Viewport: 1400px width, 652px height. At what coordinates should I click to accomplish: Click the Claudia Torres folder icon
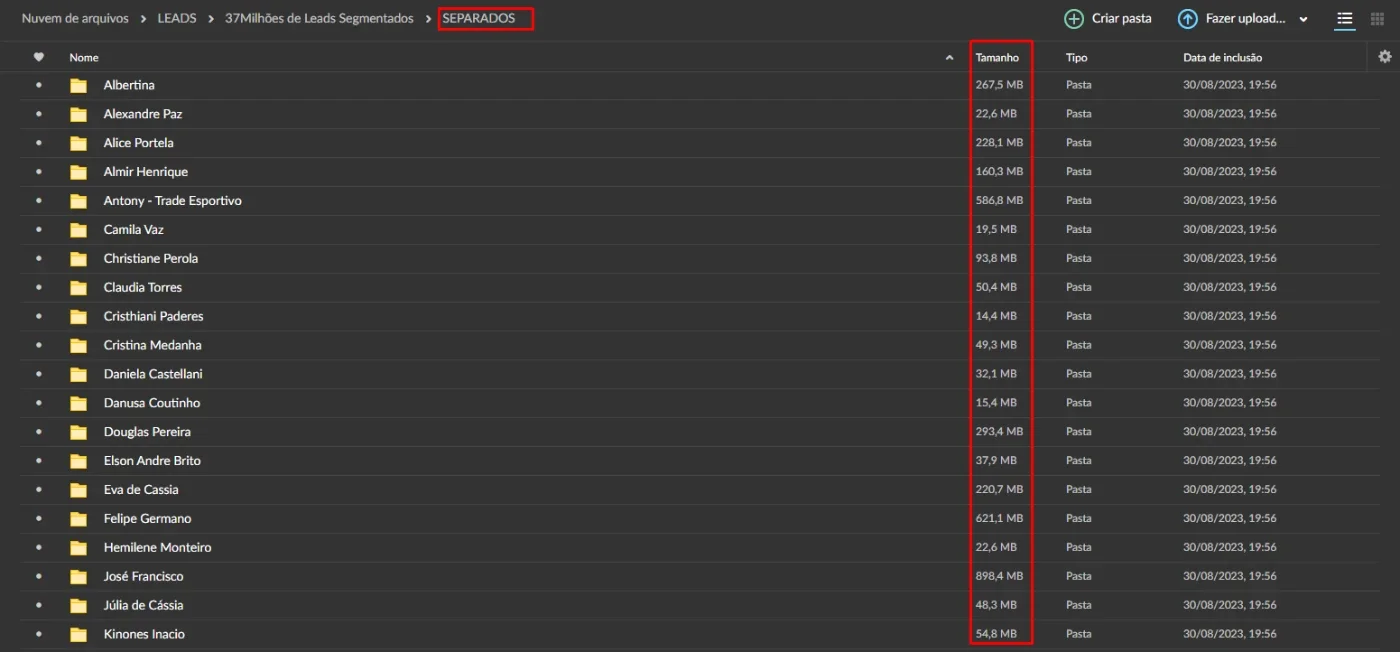[78, 288]
